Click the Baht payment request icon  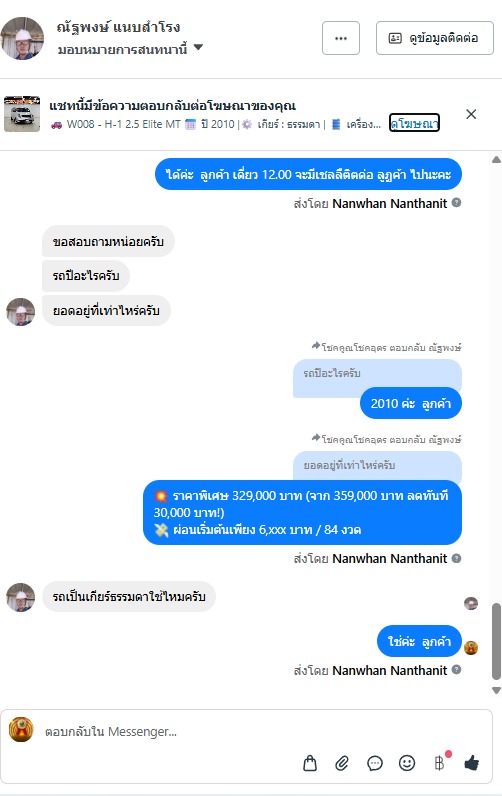pyautogui.click(x=441, y=761)
